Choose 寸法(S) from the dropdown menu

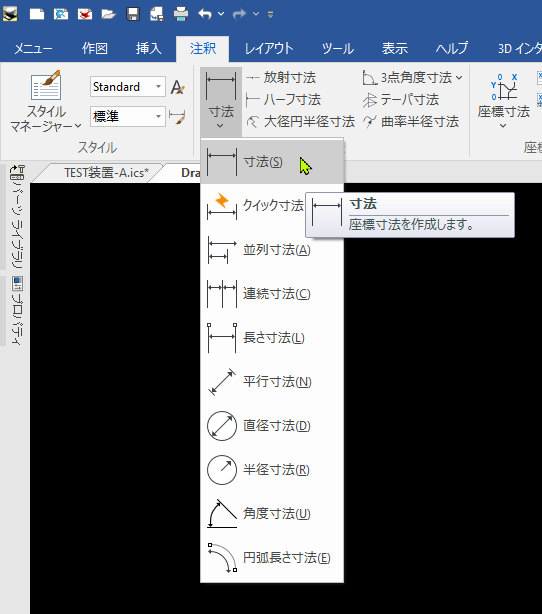pos(272,162)
